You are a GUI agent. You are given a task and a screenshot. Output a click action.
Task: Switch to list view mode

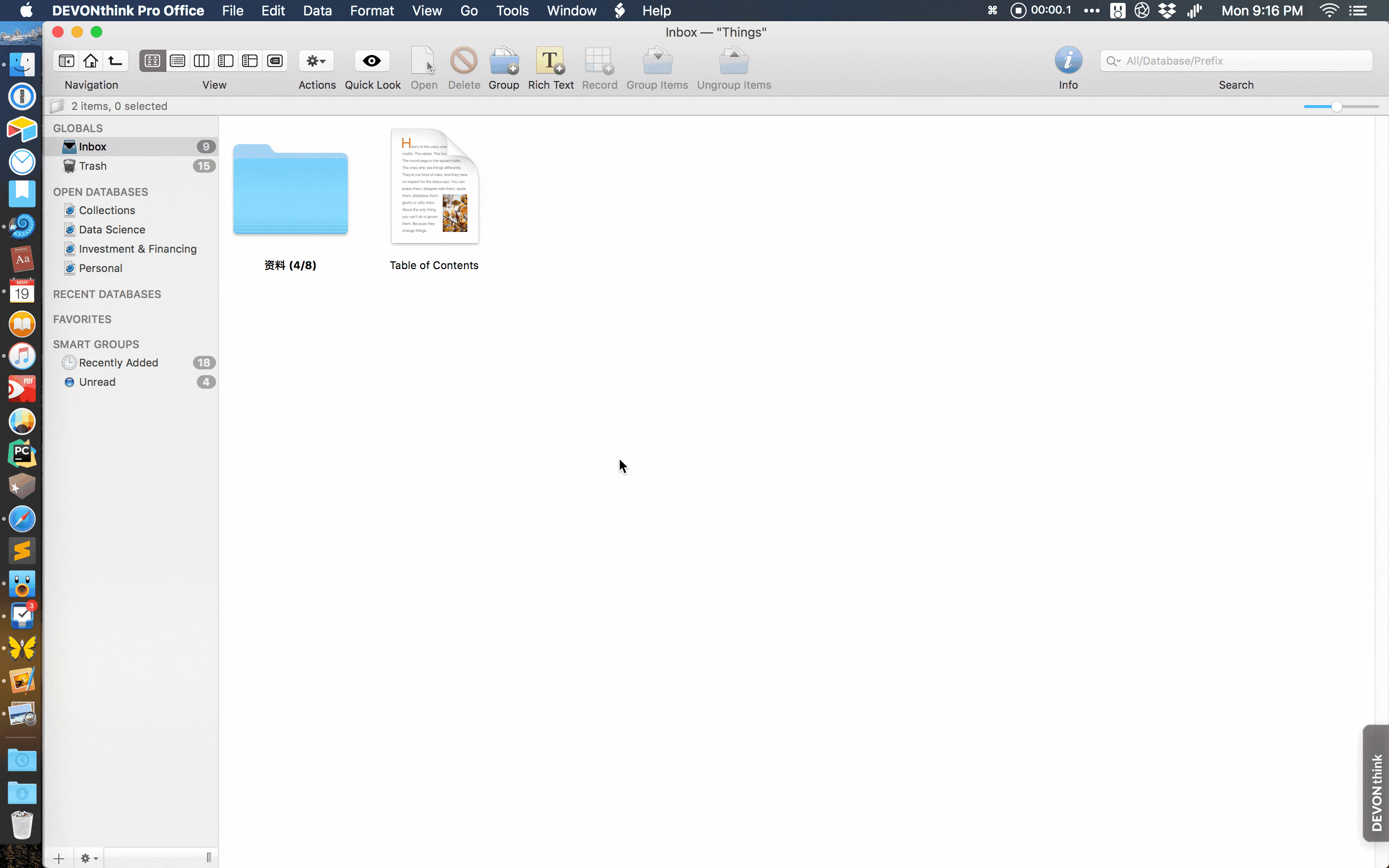(177, 61)
